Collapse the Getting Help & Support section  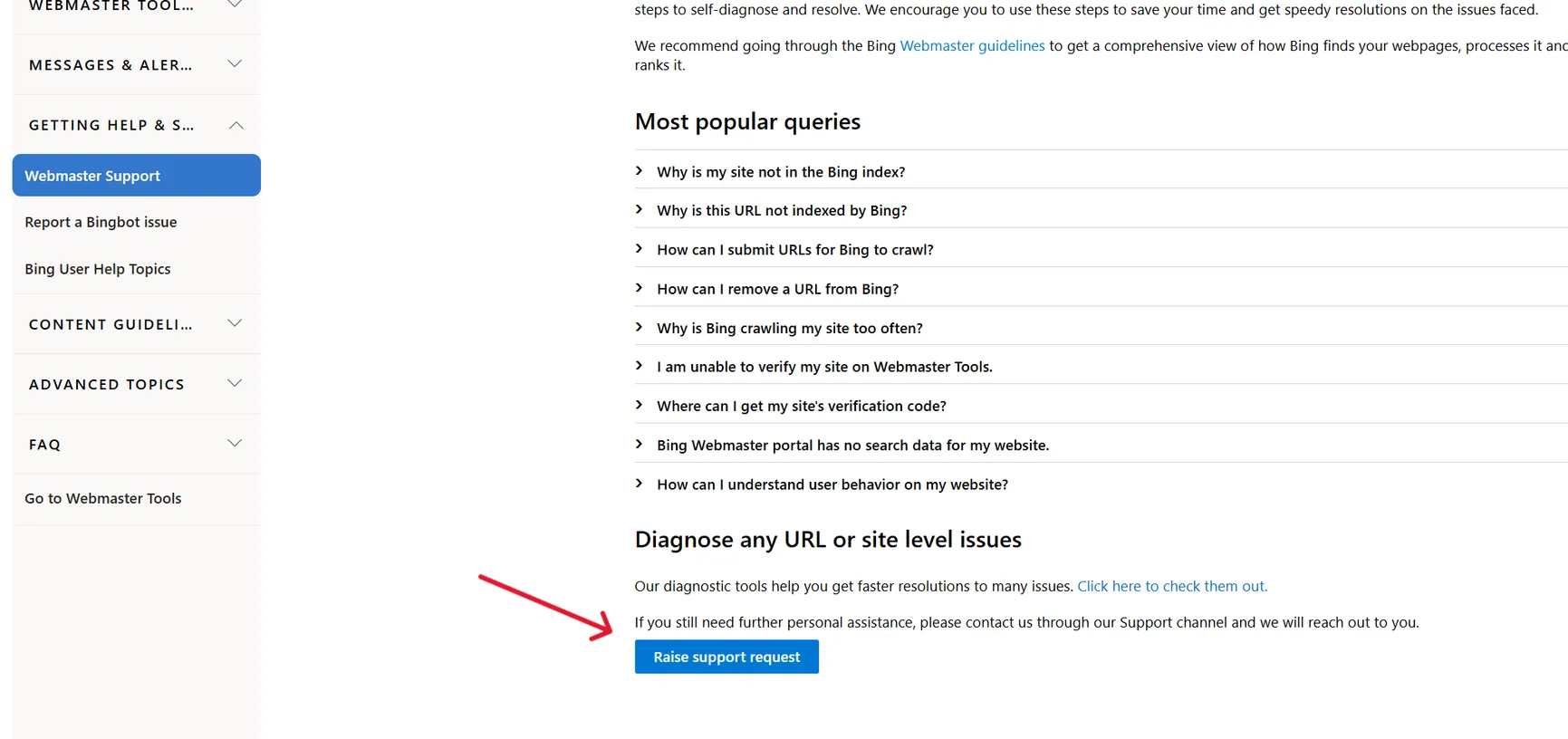236,125
